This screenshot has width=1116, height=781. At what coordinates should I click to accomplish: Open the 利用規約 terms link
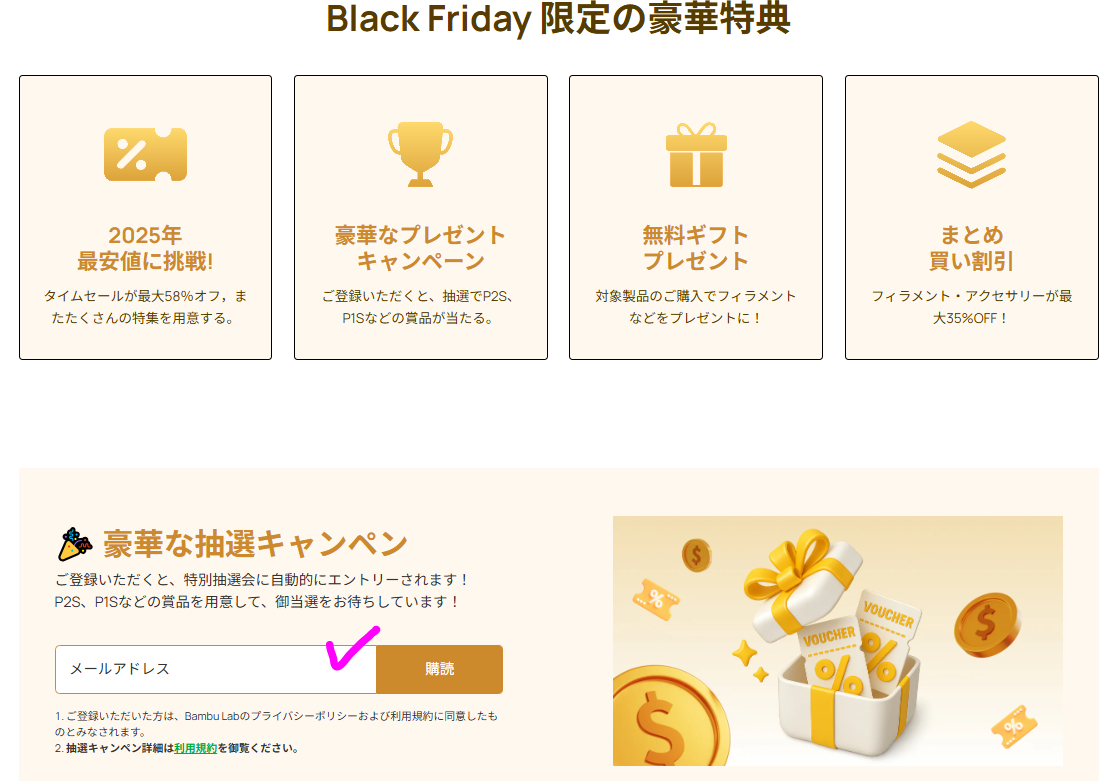[195, 748]
